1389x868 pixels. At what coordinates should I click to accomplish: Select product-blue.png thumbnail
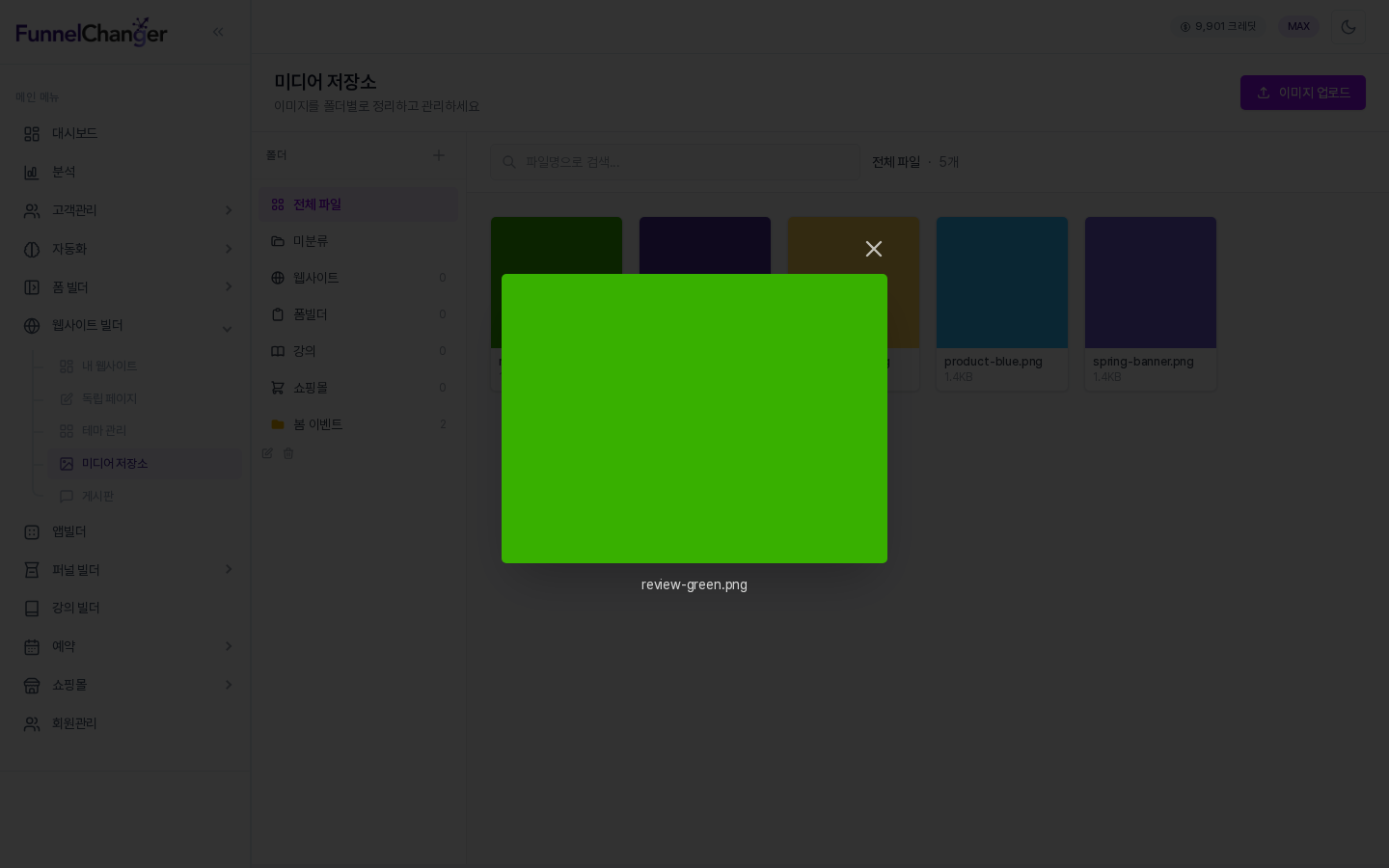coord(1002,283)
